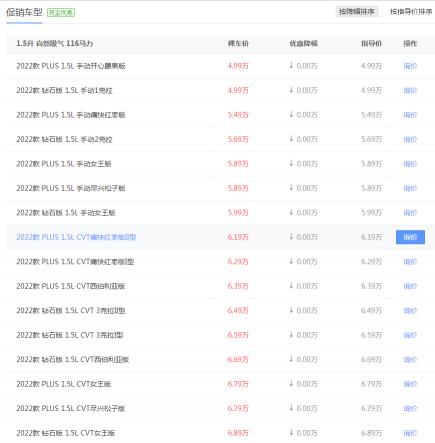
Task: Select the 促销车型 tab
Action: pos(24,12)
